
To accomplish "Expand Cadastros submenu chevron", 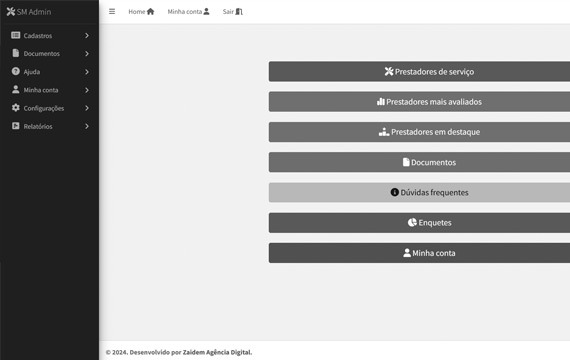I will pos(87,36).
